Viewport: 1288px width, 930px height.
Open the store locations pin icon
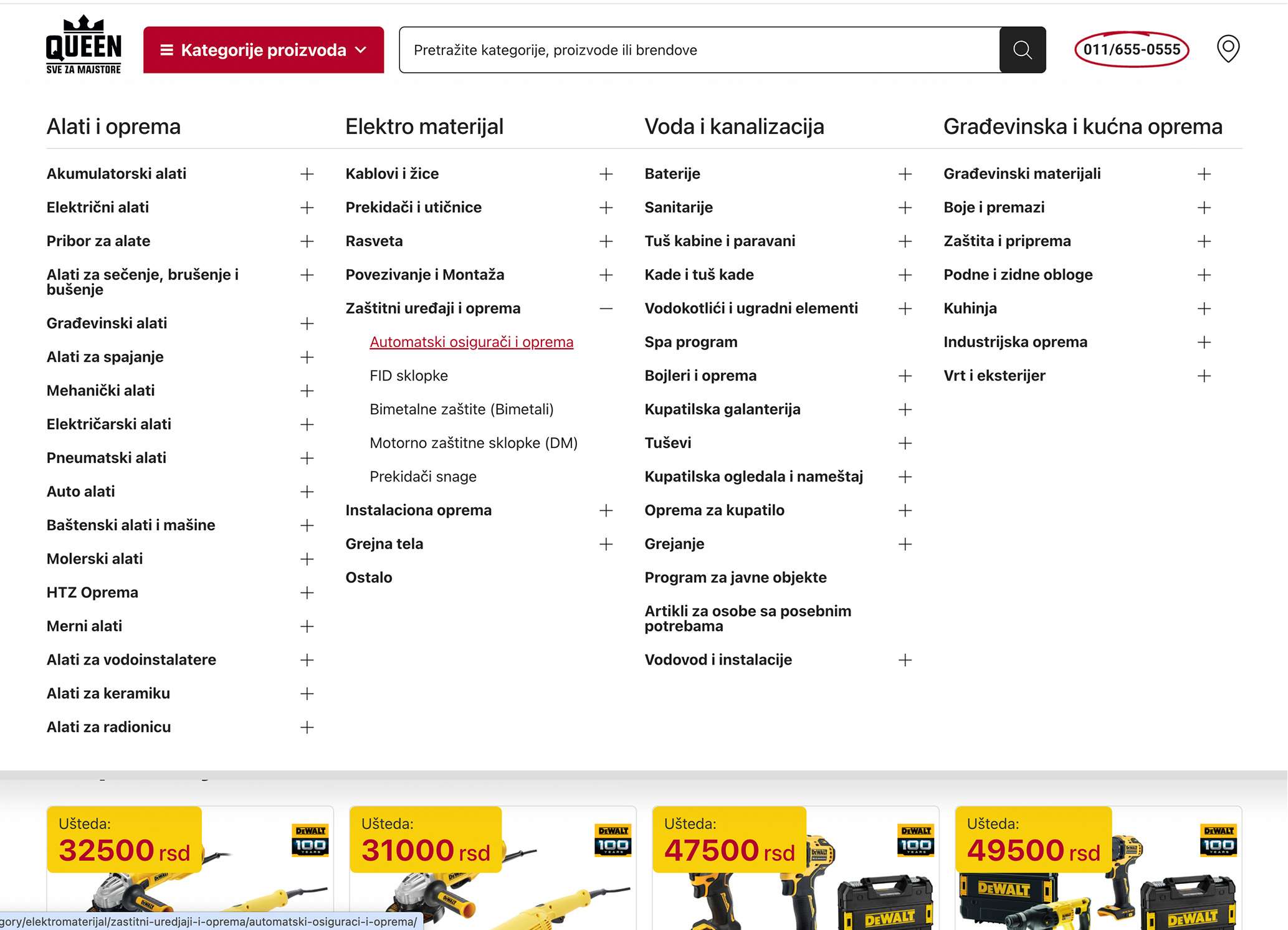tap(1228, 49)
